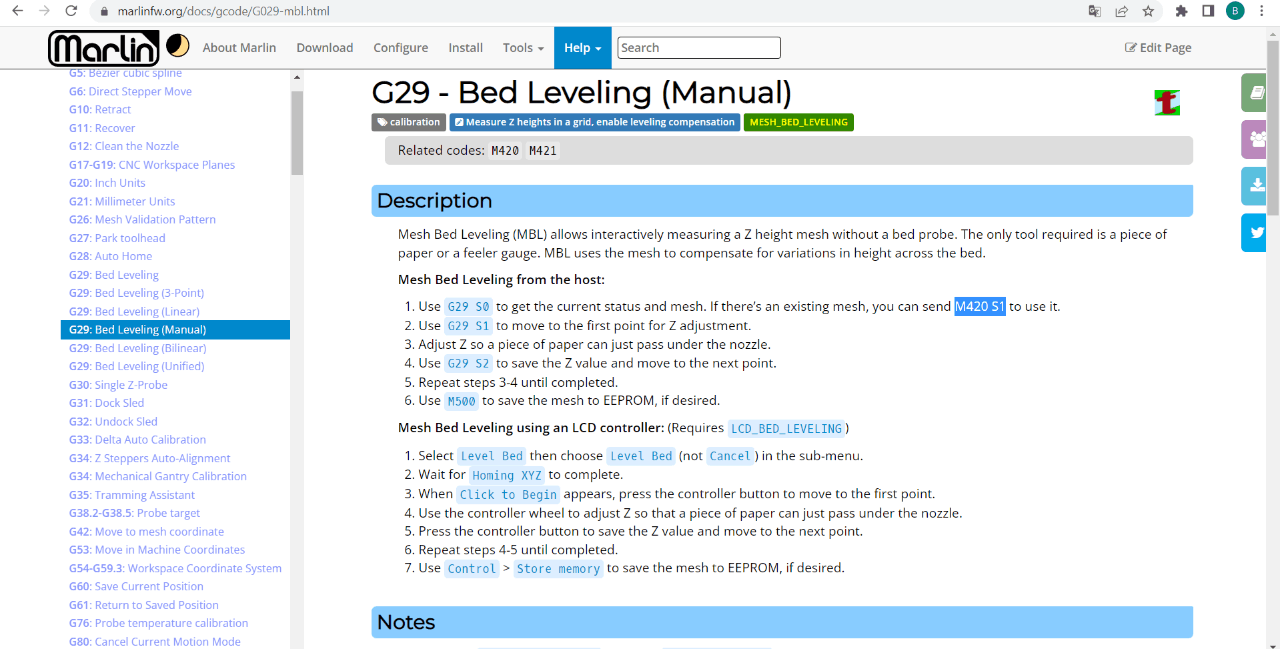
Task: Click the Marlin logo
Action: click(104, 47)
